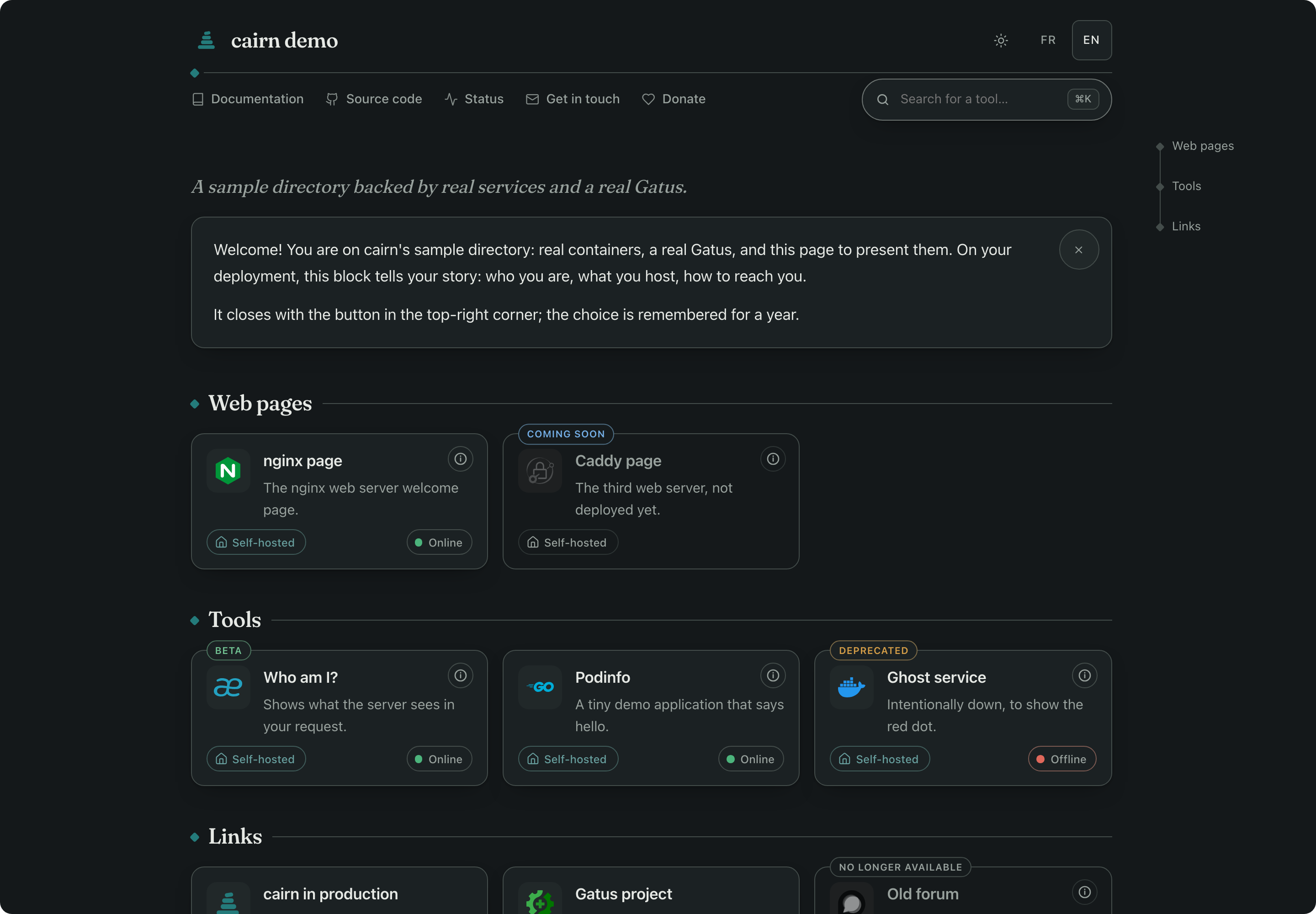
Task: Toggle the light theme sun icon
Action: (1000, 40)
